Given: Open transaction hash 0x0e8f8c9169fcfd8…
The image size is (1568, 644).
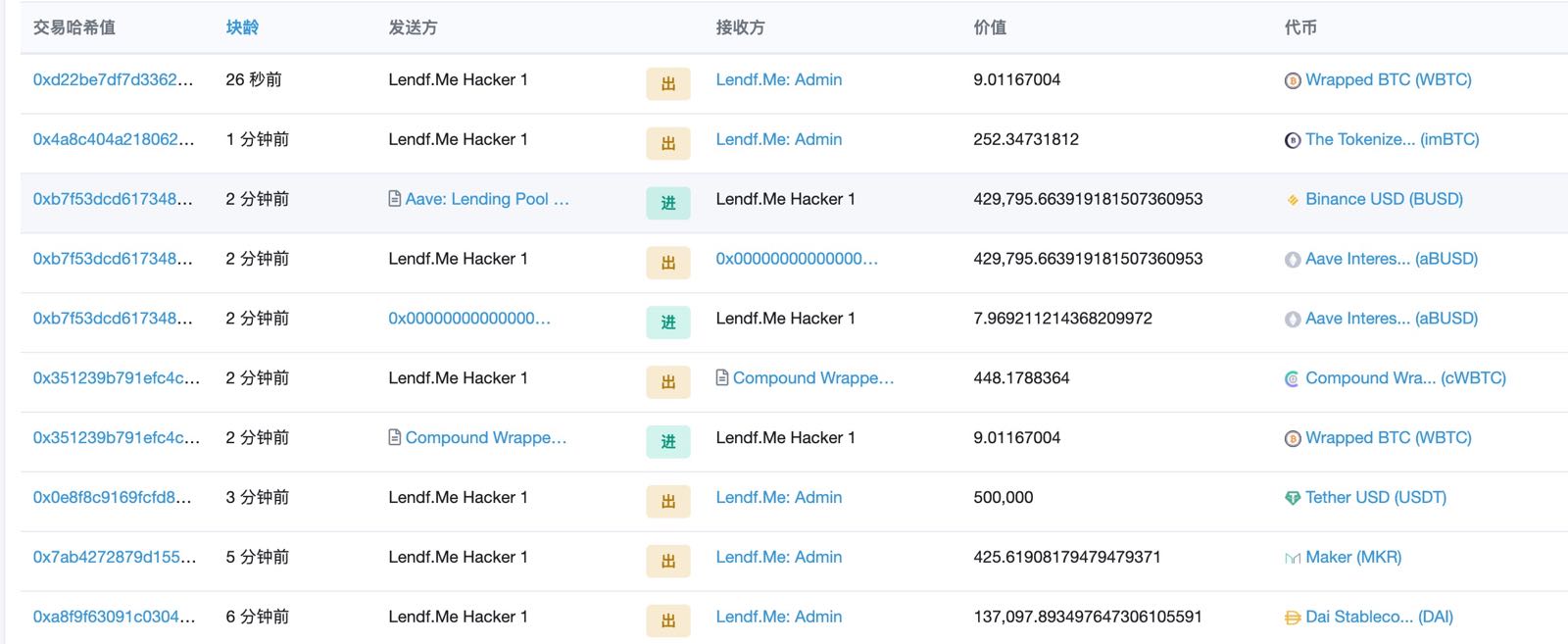Looking at the screenshot, I should click(112, 497).
